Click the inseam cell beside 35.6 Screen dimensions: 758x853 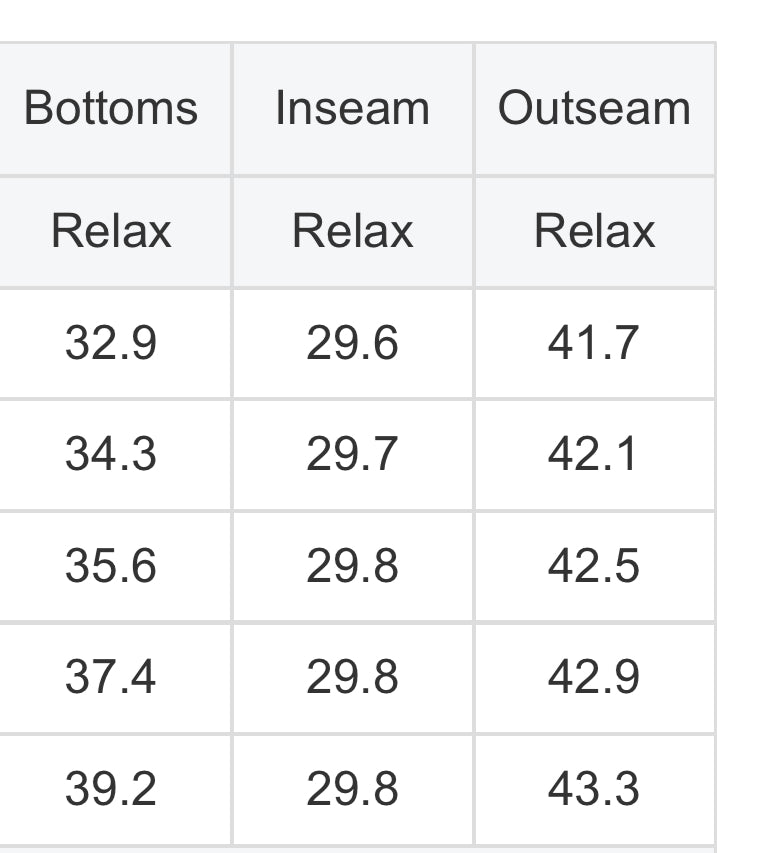[x=352, y=566]
